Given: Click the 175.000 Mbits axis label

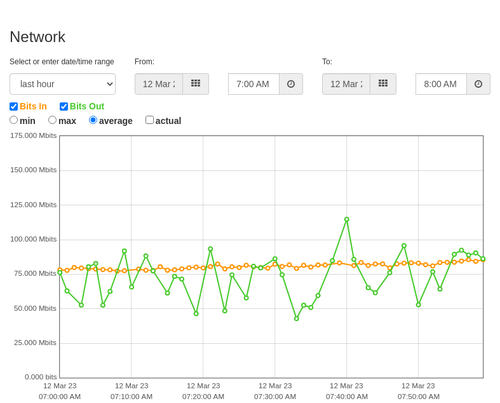Looking at the screenshot, I should point(33,136).
